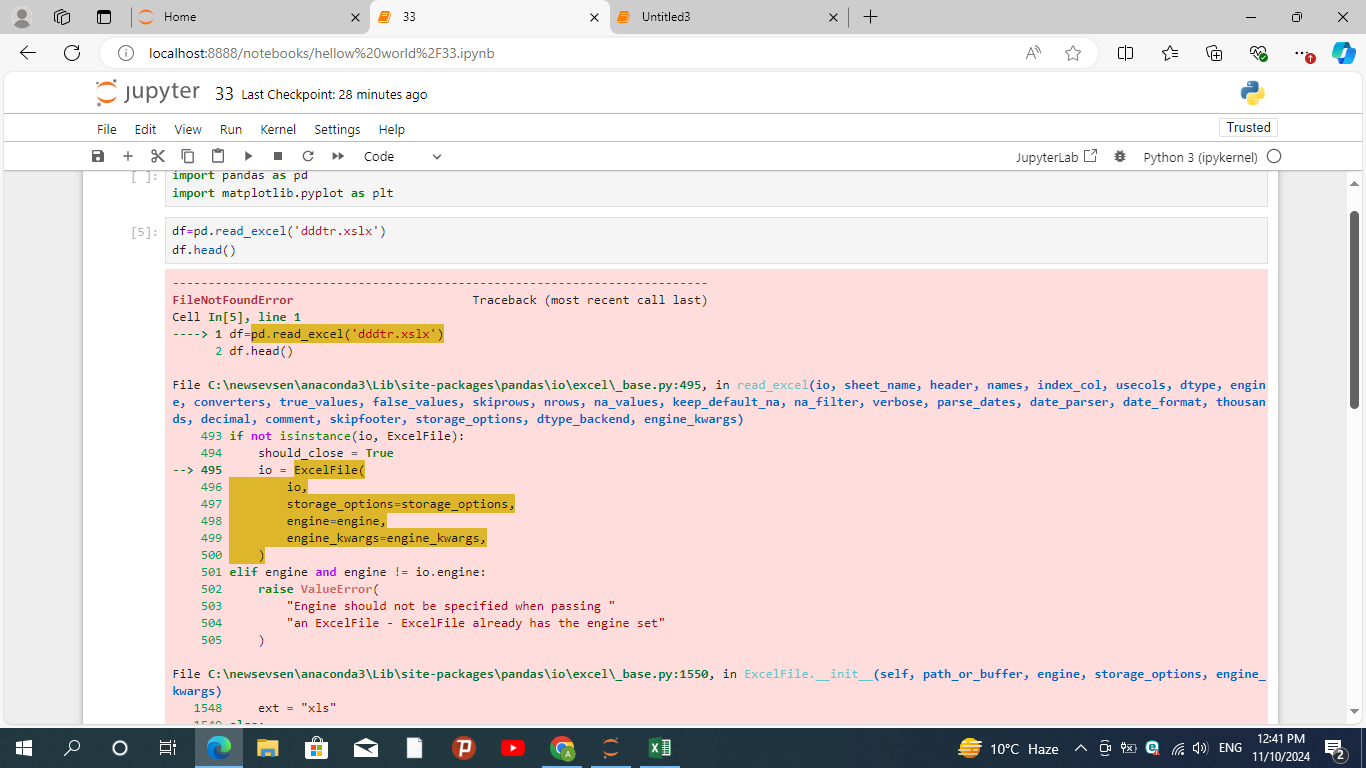This screenshot has height=768, width=1366.
Task: Click the df=pd.read_excel code cell
Action: coord(716,241)
